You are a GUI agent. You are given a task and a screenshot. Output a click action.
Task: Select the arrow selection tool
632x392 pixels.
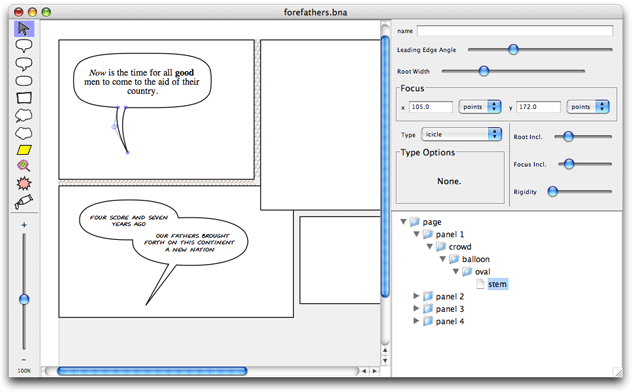tap(24, 29)
